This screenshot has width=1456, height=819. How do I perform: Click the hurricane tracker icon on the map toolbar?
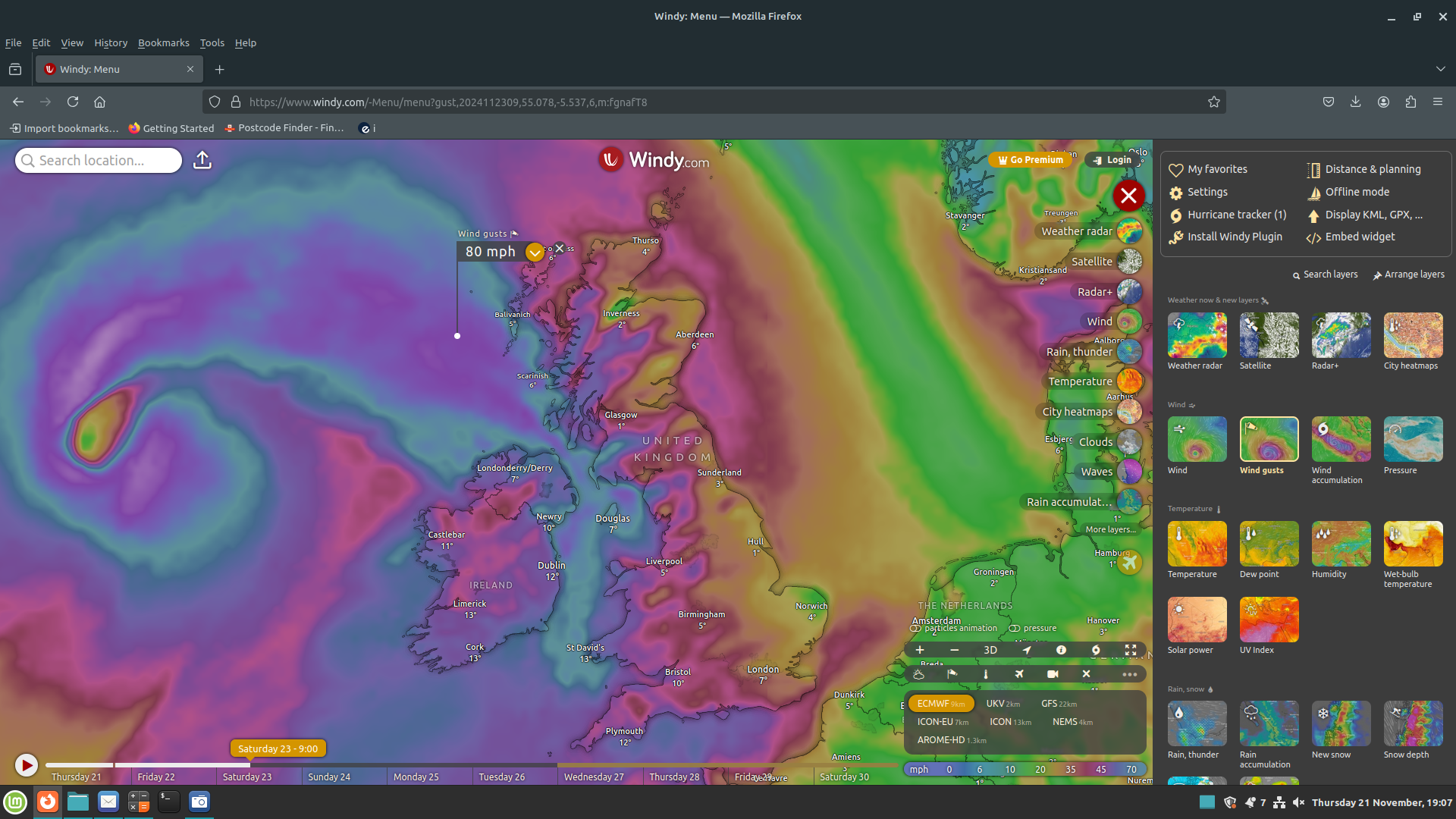[x=1096, y=650]
